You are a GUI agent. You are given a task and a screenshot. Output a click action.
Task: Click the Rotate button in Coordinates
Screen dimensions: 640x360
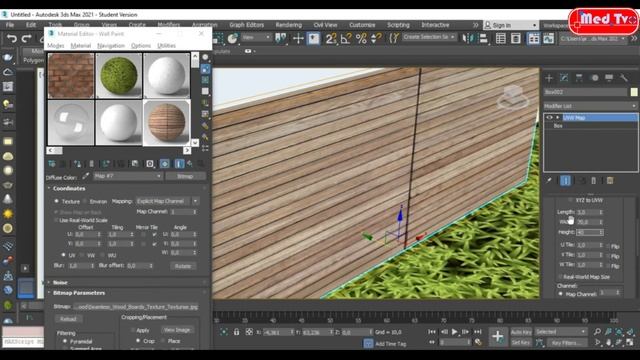tap(183, 266)
